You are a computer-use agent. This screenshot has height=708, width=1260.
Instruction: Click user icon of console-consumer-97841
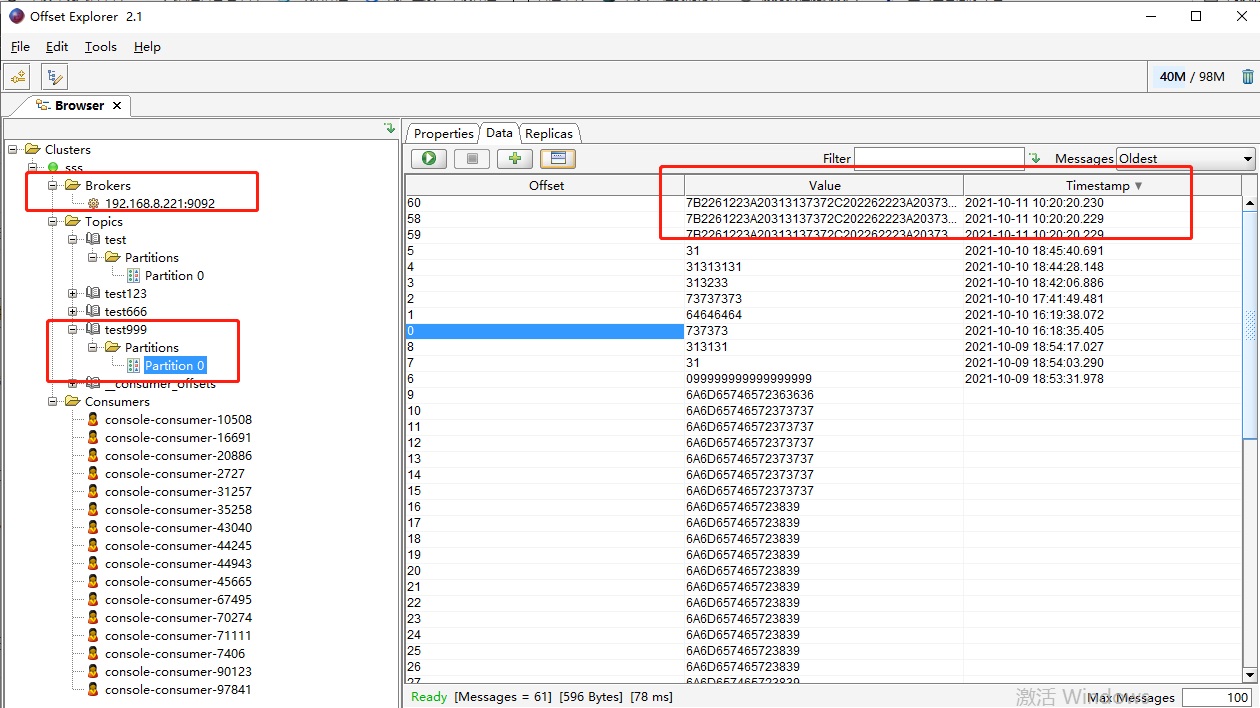click(93, 689)
